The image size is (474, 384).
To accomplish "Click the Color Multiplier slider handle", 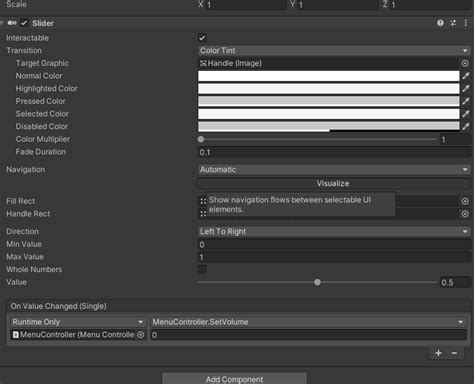I will pos(201,139).
